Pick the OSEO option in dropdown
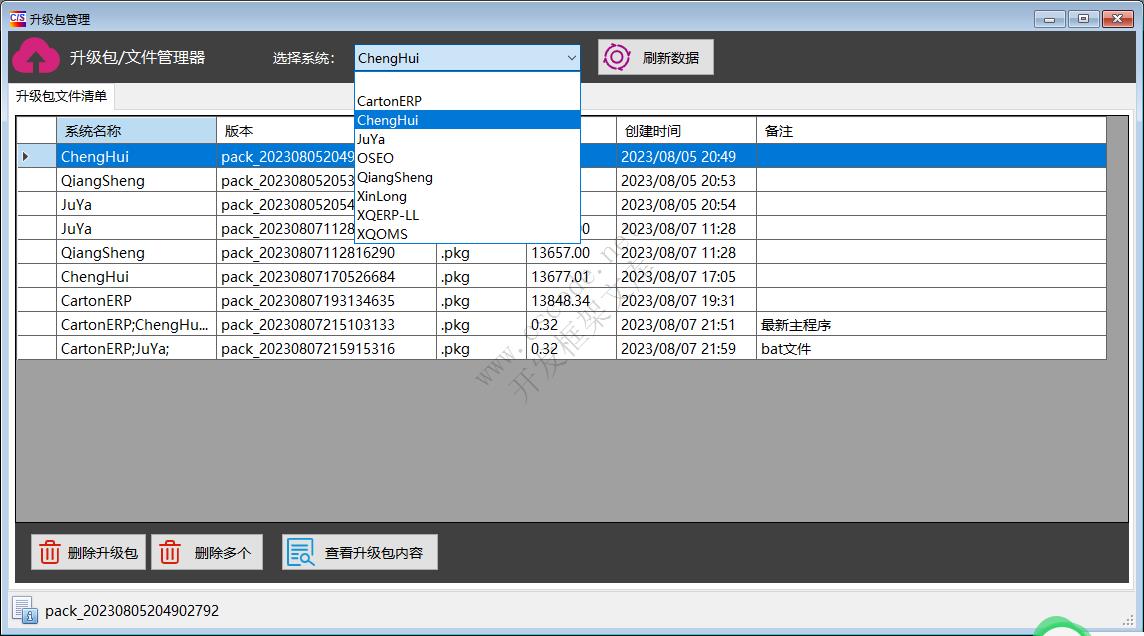1144x636 pixels. 375,158
